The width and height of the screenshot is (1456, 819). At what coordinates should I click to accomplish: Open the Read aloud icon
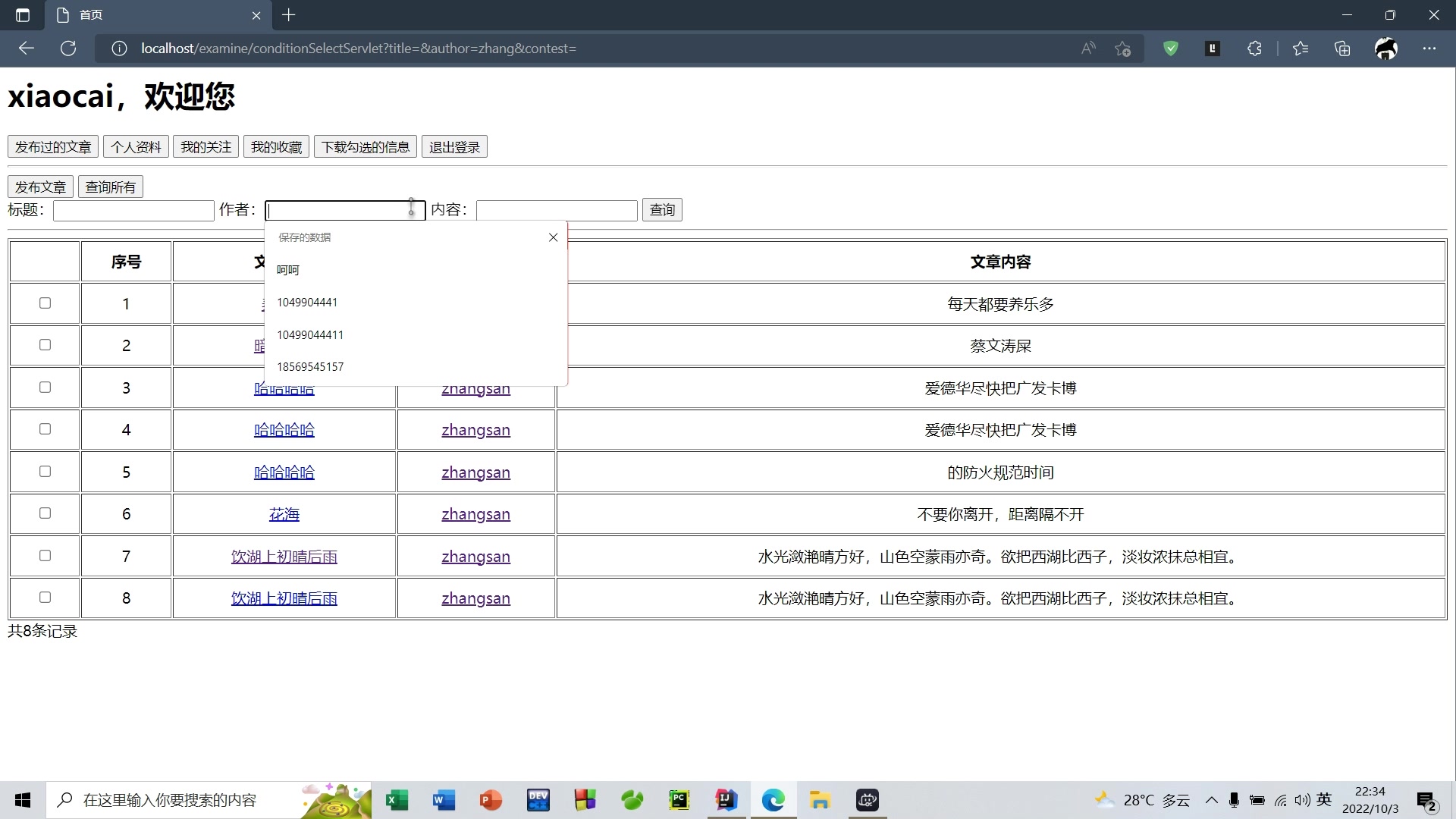[x=1088, y=49]
